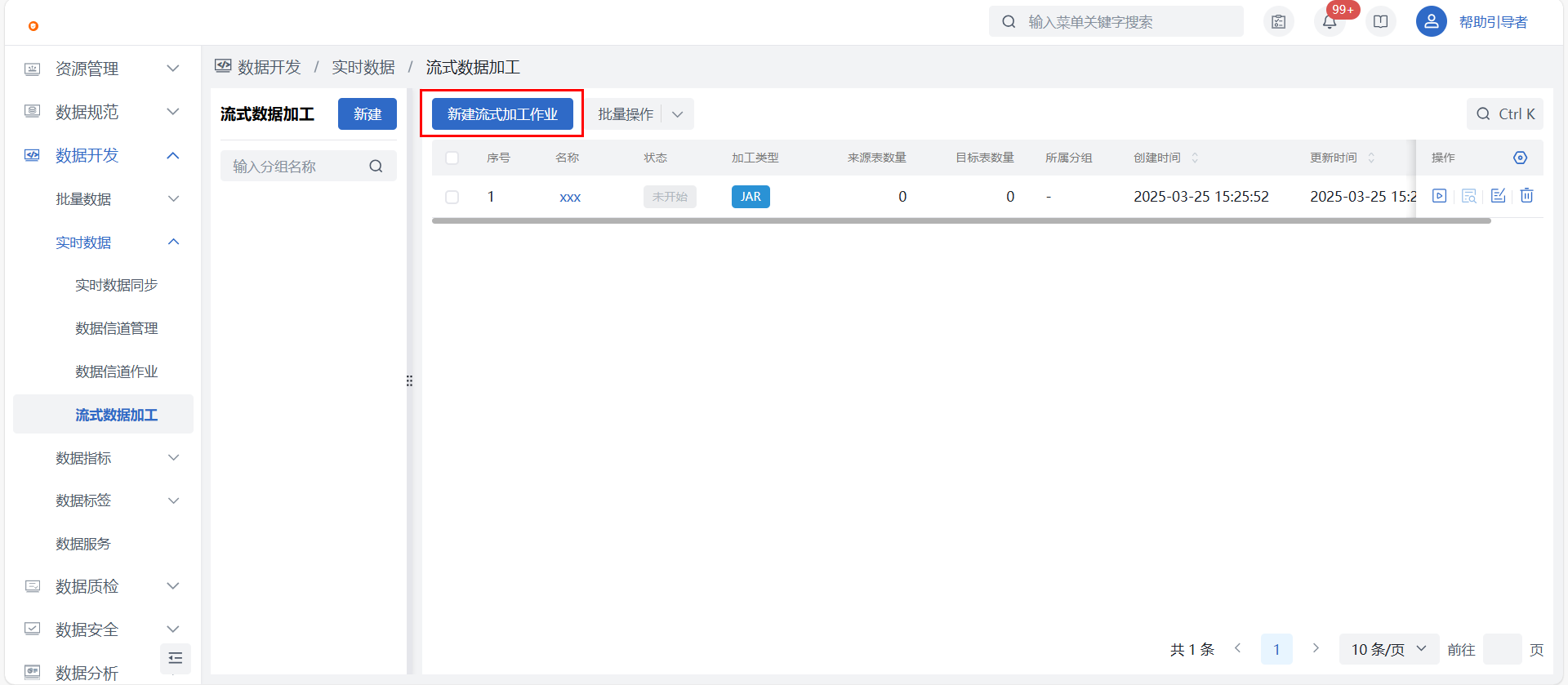
Task: Collapse the 实时数据 submenu chevron
Action: coord(173,242)
